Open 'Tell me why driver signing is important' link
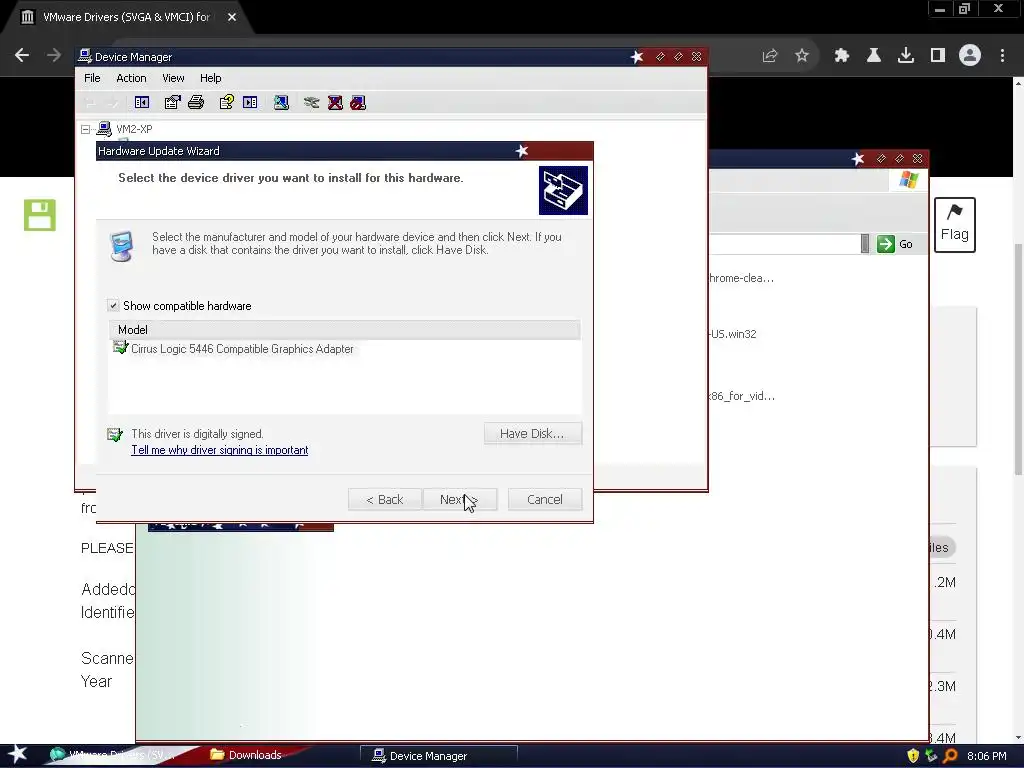The image size is (1024, 768). point(219,450)
